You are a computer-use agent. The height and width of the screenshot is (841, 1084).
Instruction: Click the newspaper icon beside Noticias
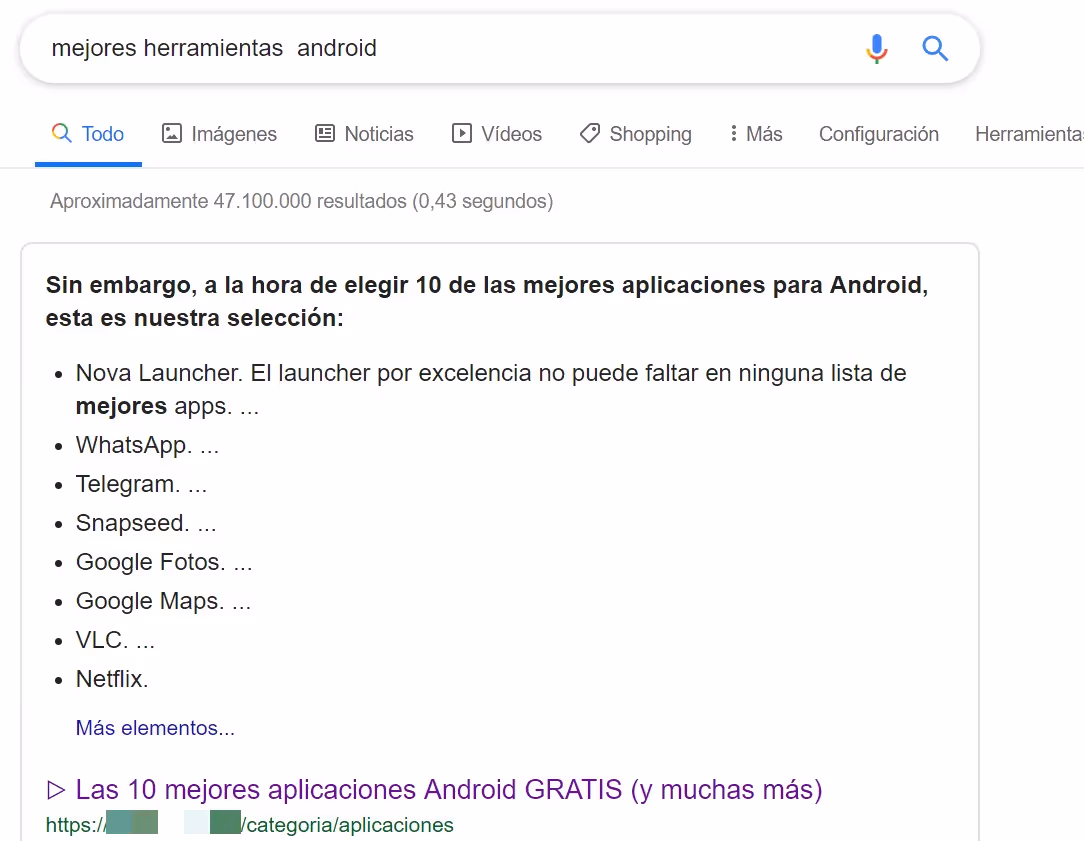pyautogui.click(x=325, y=133)
